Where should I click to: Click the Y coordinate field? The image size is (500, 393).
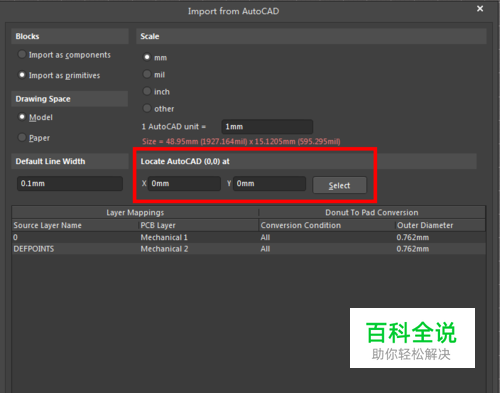(x=269, y=183)
